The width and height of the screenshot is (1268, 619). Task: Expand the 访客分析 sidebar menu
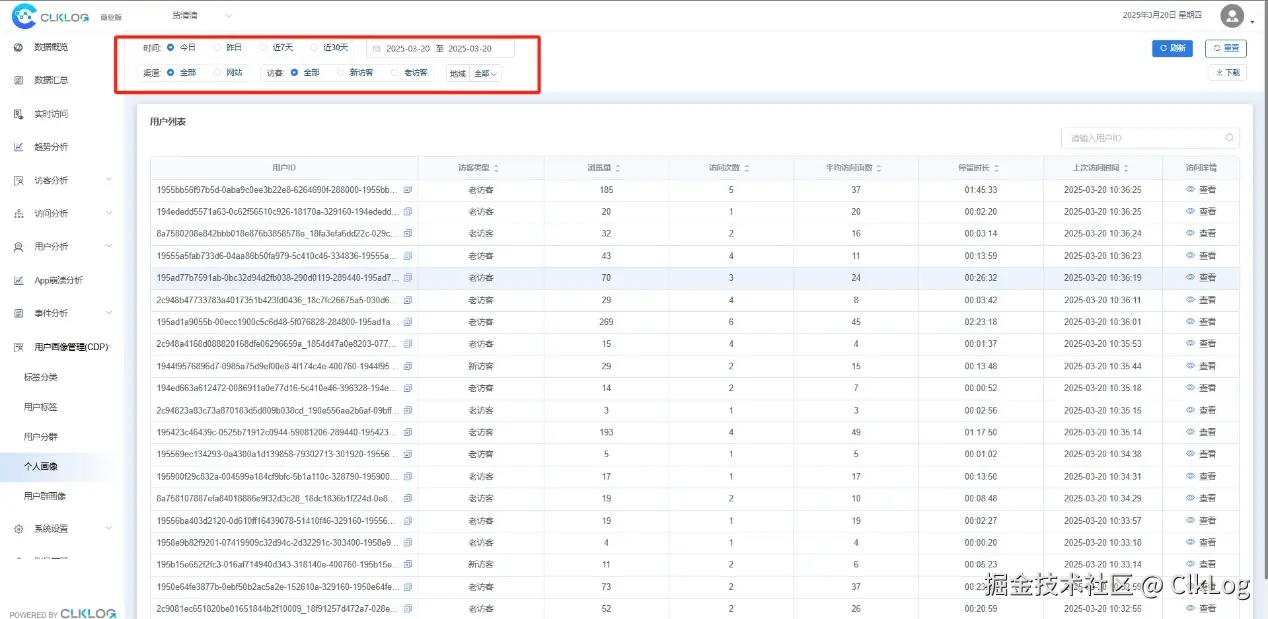pos(109,180)
